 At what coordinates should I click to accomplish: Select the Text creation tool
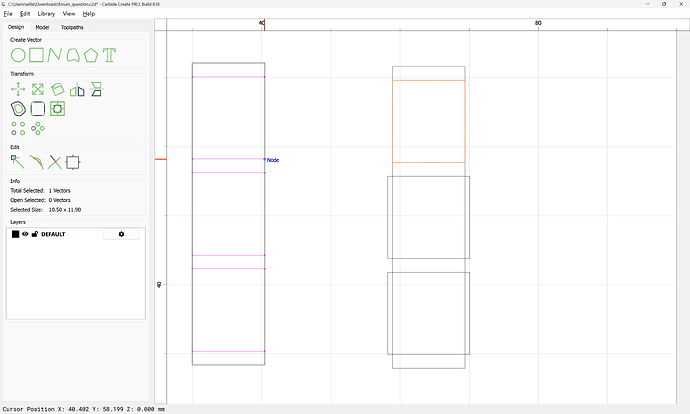(x=110, y=55)
